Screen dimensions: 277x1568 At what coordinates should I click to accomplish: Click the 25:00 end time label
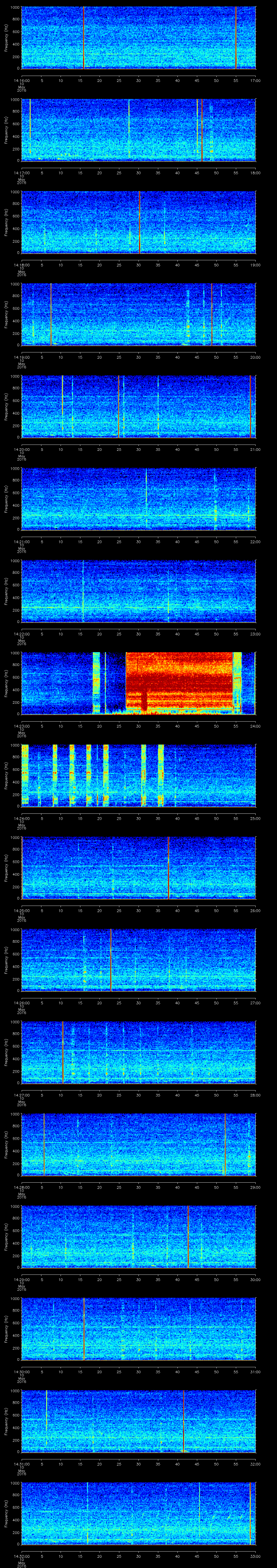[x=255, y=818]
